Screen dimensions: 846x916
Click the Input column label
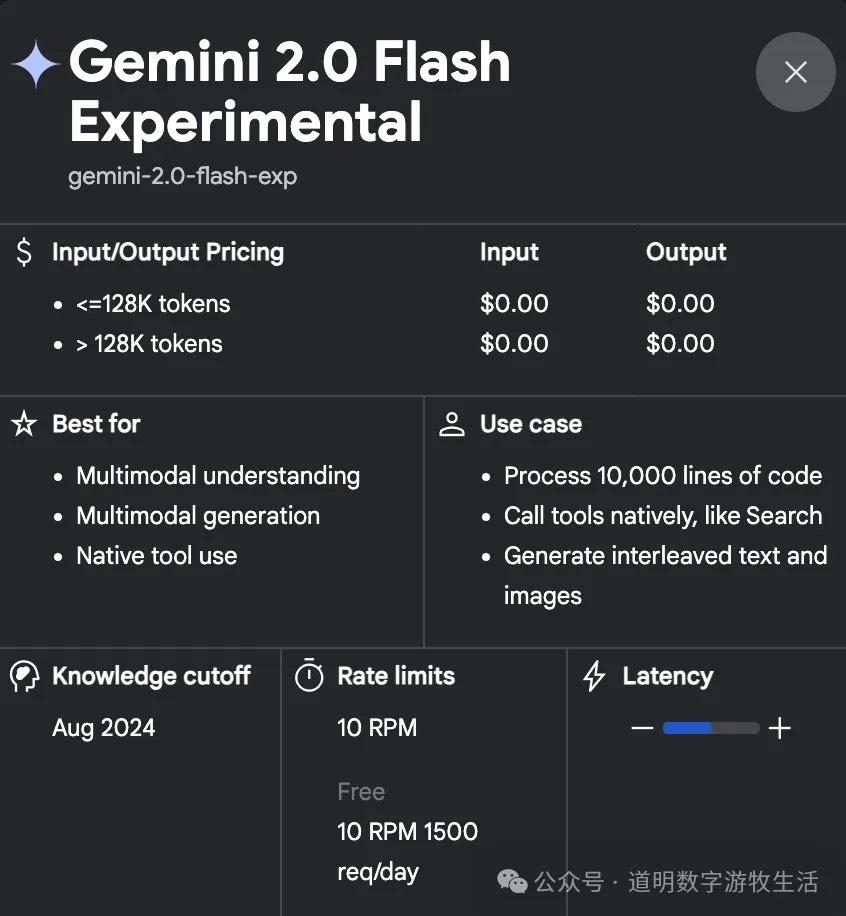point(509,253)
